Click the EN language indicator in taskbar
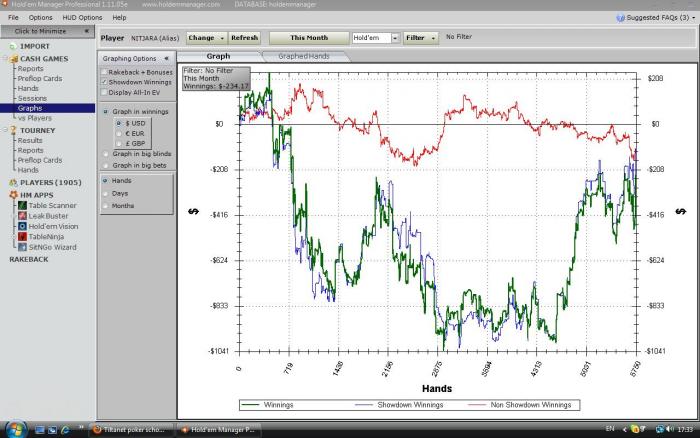The width and height of the screenshot is (700, 438). tap(610, 429)
